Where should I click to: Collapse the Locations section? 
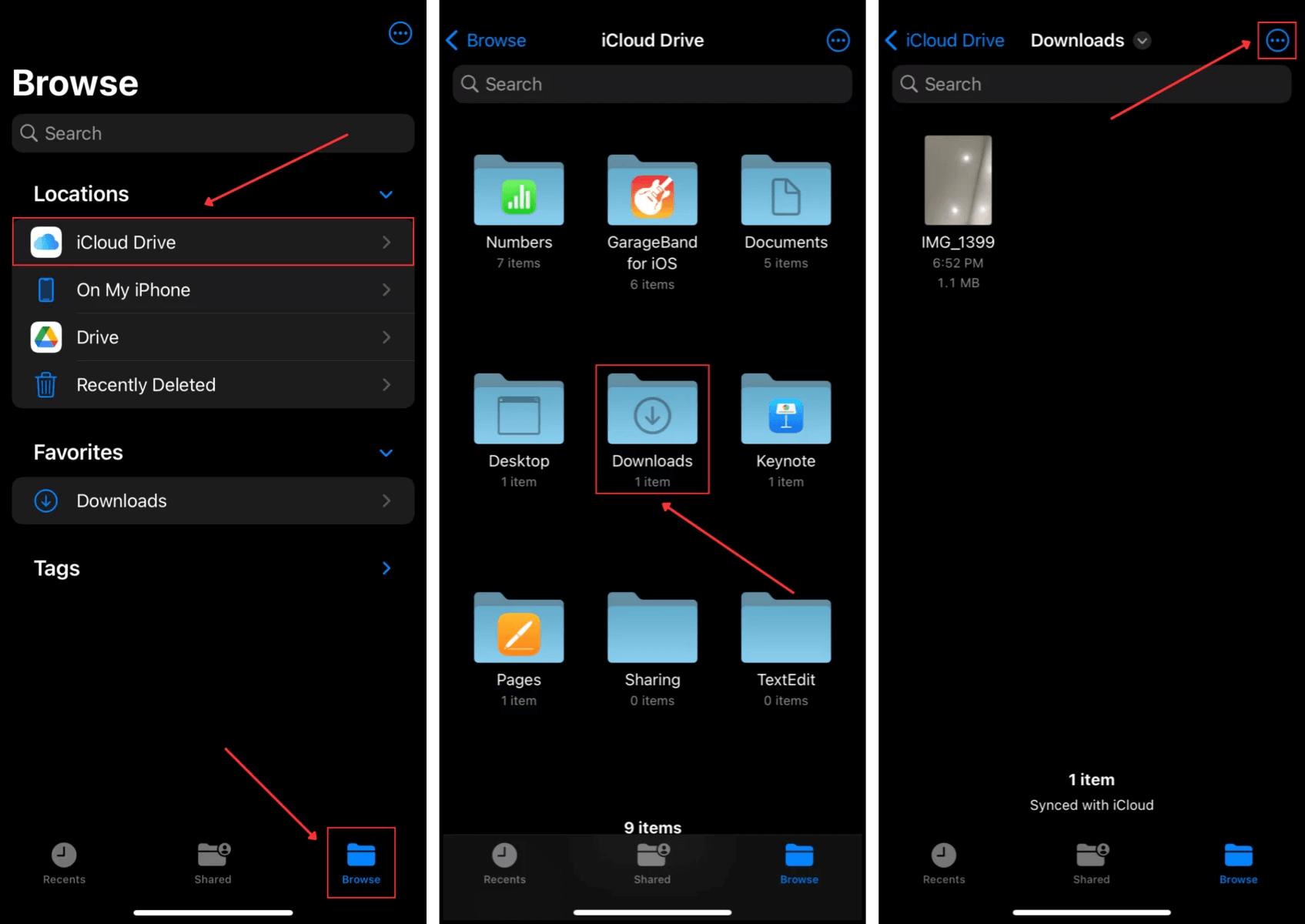tap(386, 194)
